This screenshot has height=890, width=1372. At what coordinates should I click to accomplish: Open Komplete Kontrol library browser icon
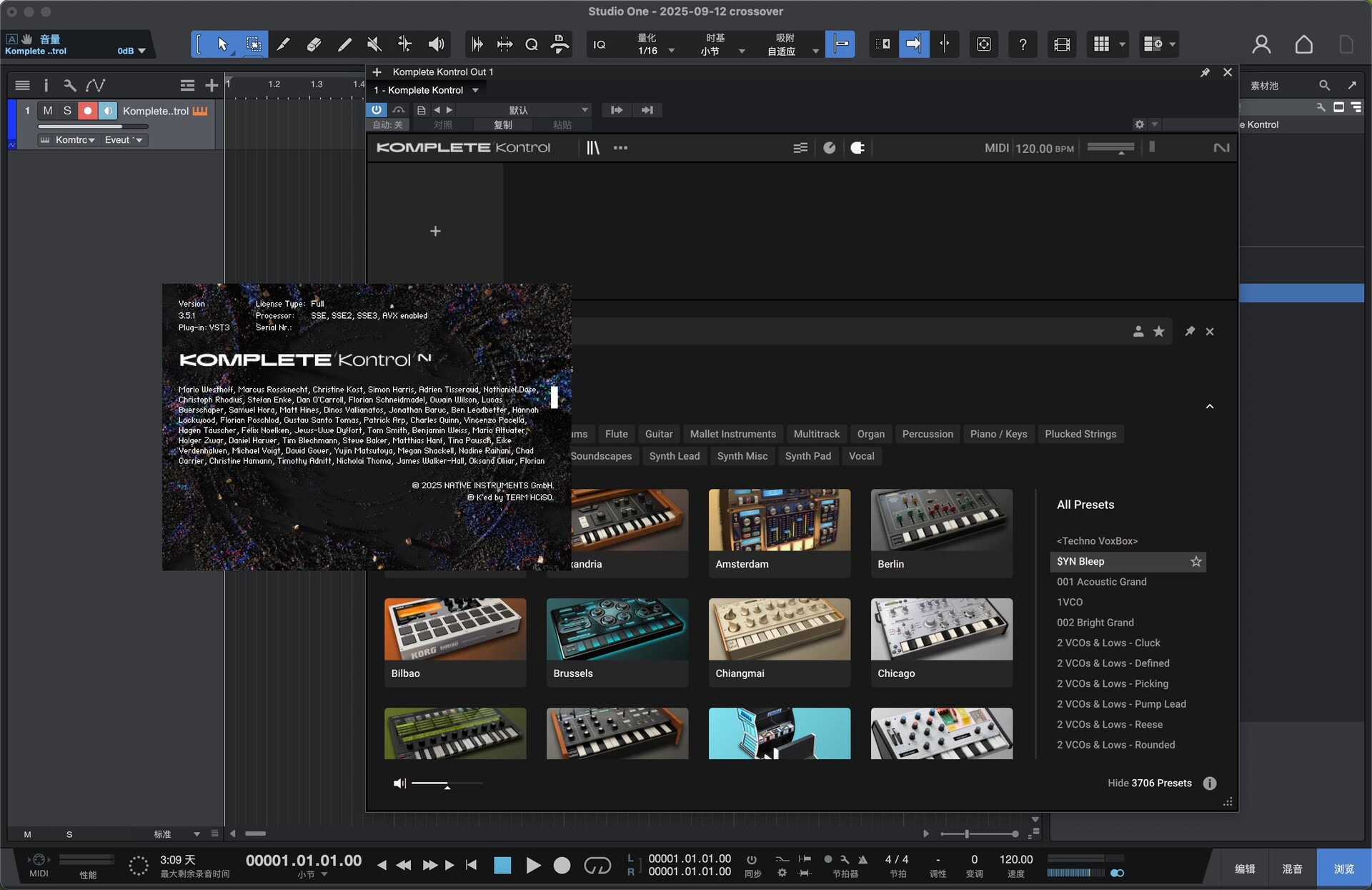(593, 147)
